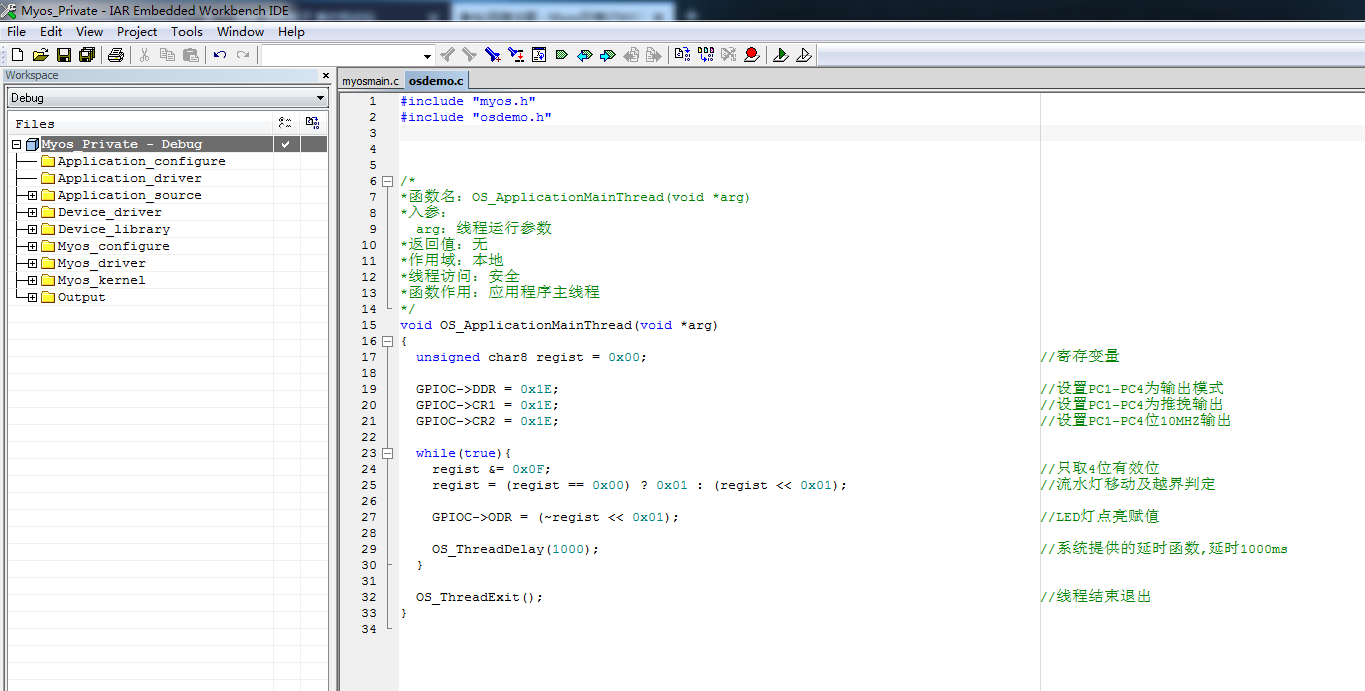Save the current file via toolbar
This screenshot has height=691, width=1365.
point(63,55)
